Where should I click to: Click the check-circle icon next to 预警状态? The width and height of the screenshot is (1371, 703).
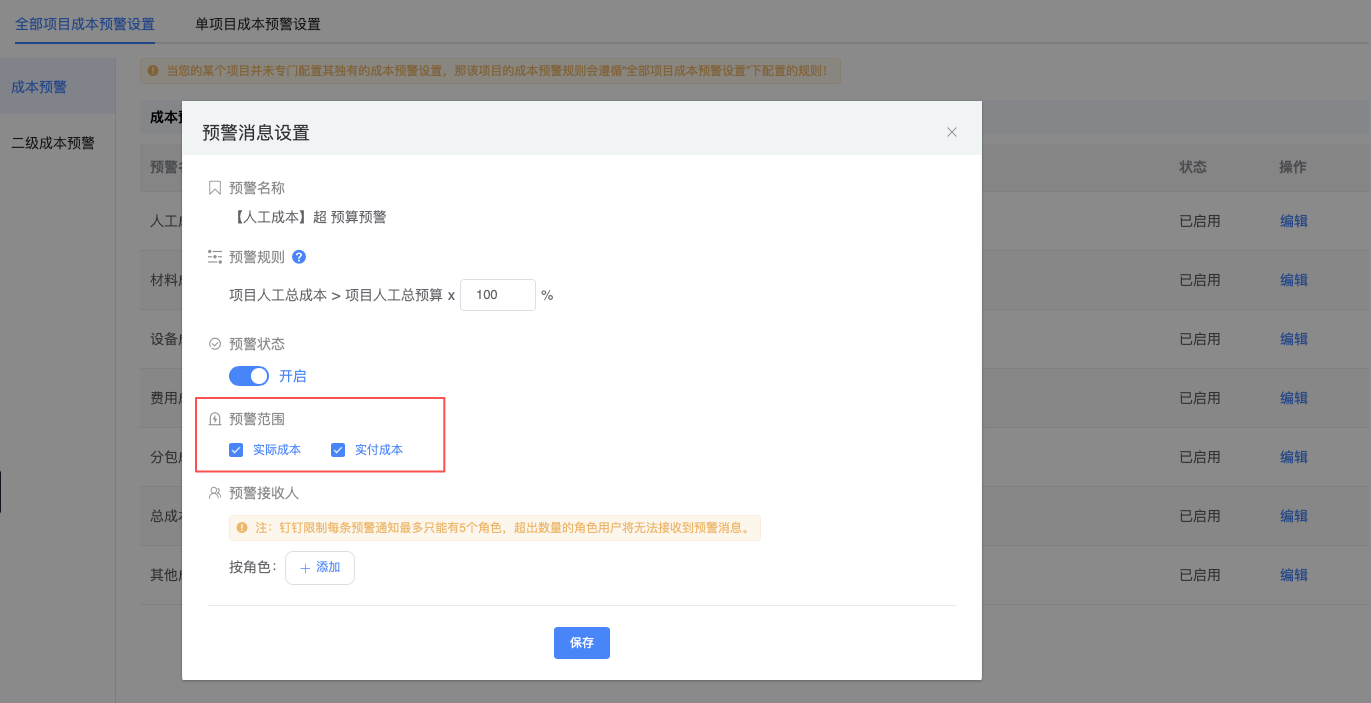pos(214,344)
